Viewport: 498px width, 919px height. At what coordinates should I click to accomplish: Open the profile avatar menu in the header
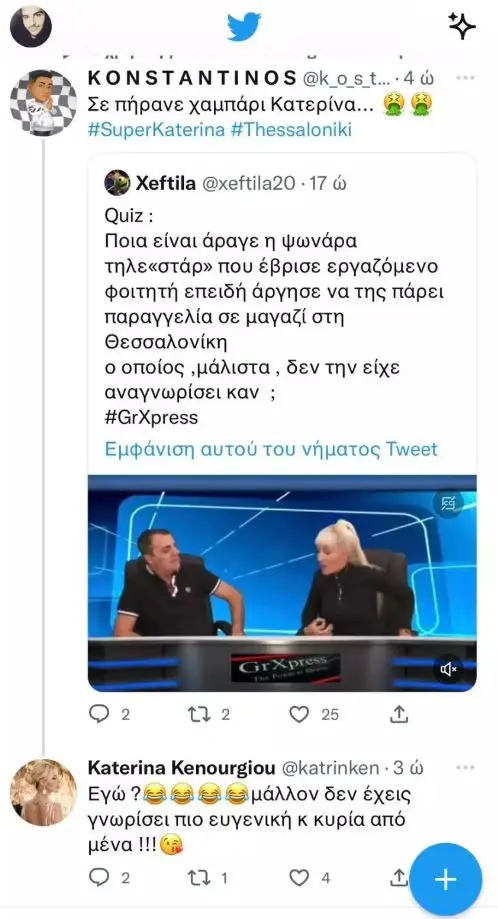pyautogui.click(x=31, y=26)
